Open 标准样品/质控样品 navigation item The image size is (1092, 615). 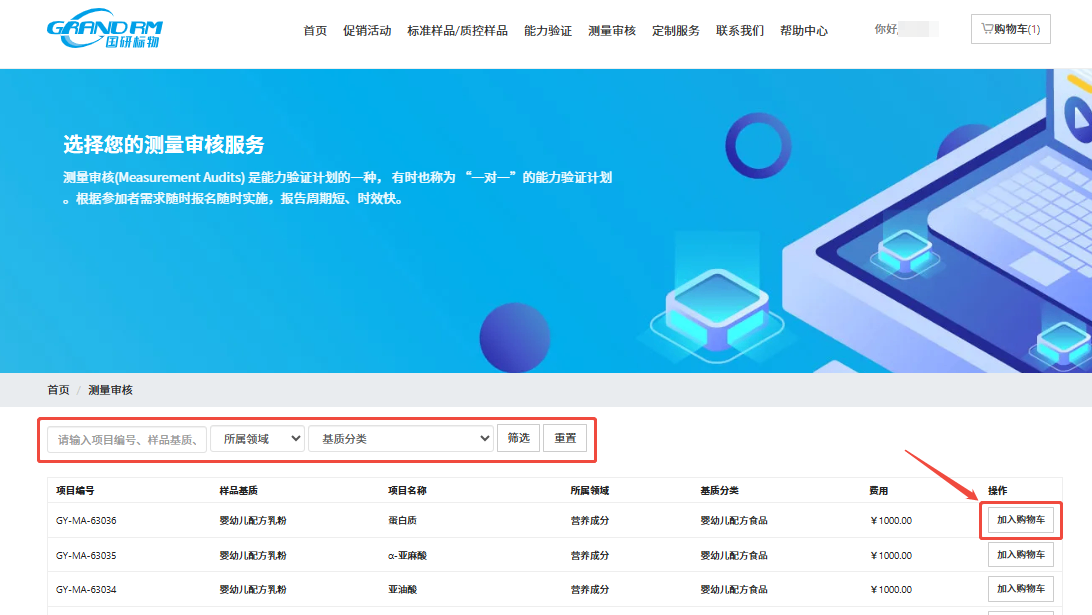(x=457, y=31)
